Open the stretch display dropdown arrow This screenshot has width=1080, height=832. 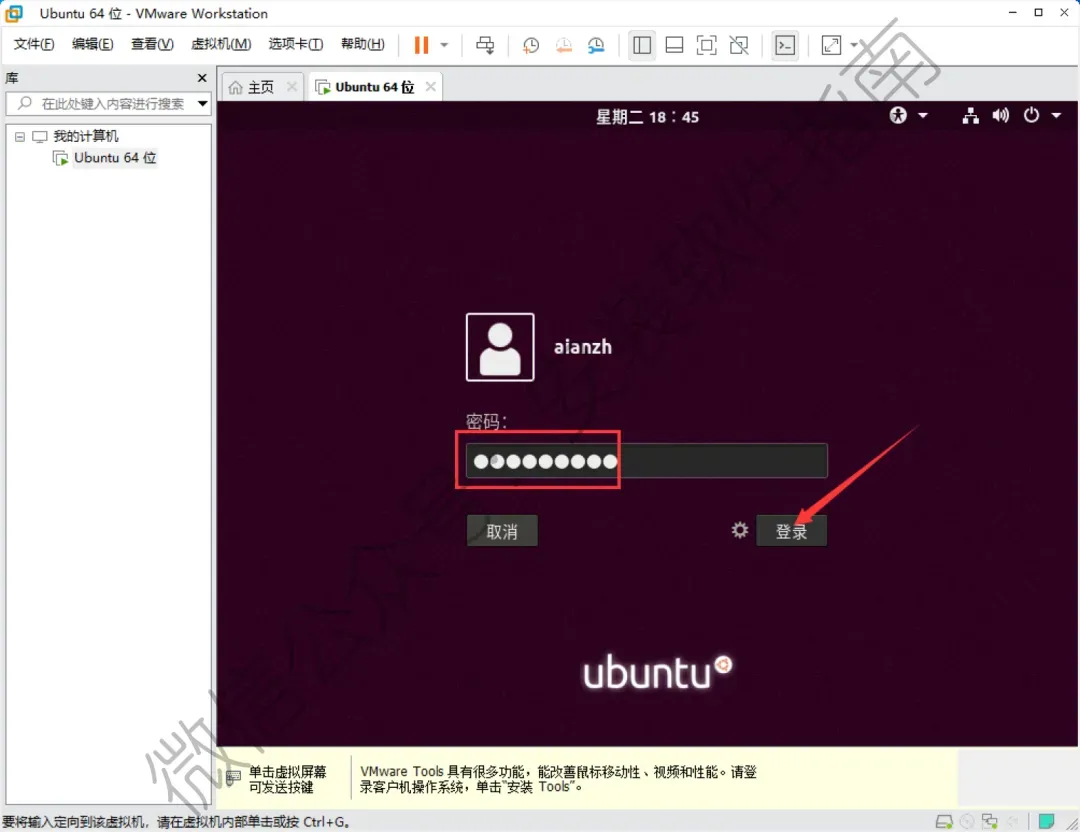click(x=854, y=45)
